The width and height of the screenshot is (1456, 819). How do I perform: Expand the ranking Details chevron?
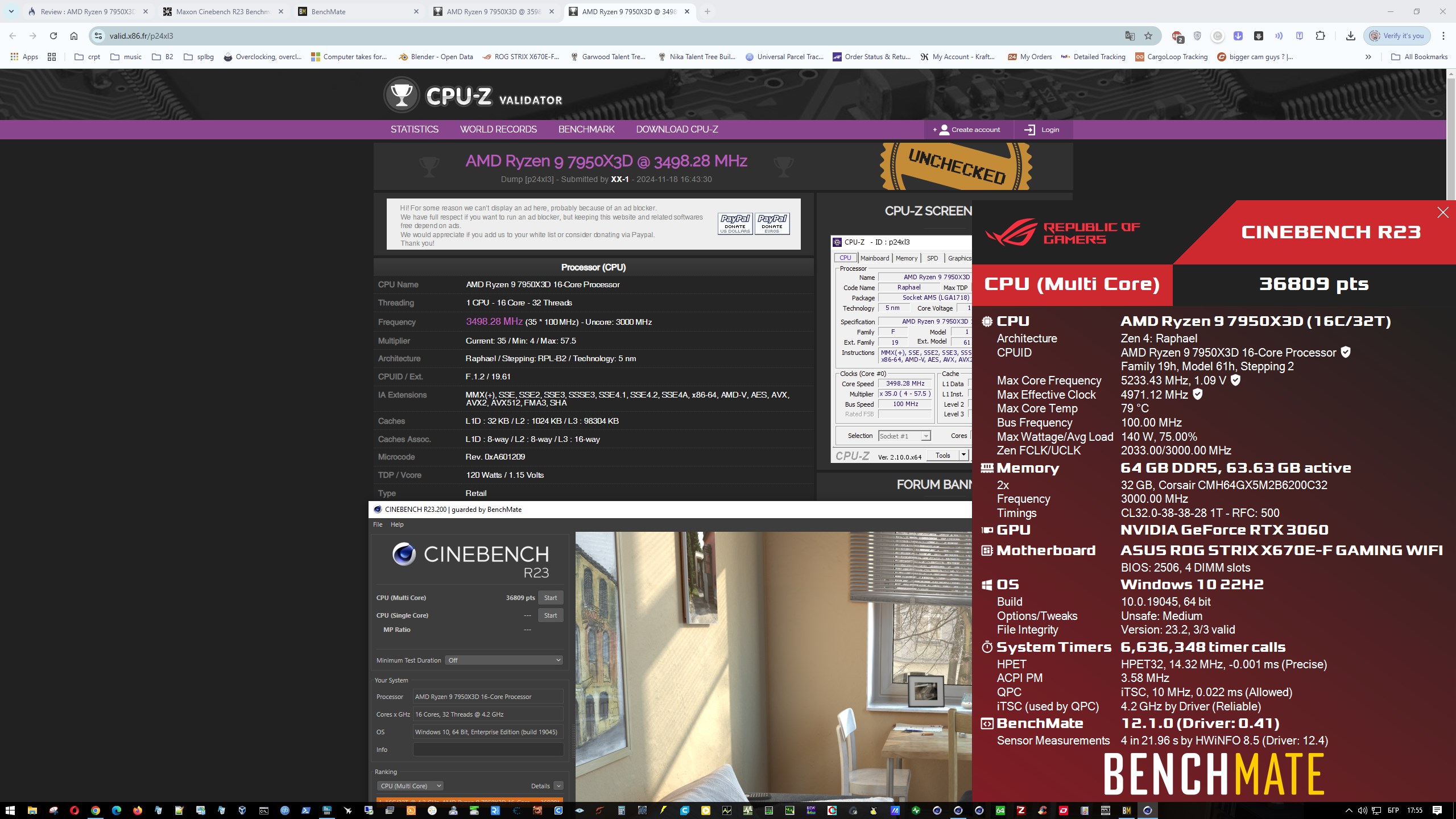pyautogui.click(x=558, y=786)
